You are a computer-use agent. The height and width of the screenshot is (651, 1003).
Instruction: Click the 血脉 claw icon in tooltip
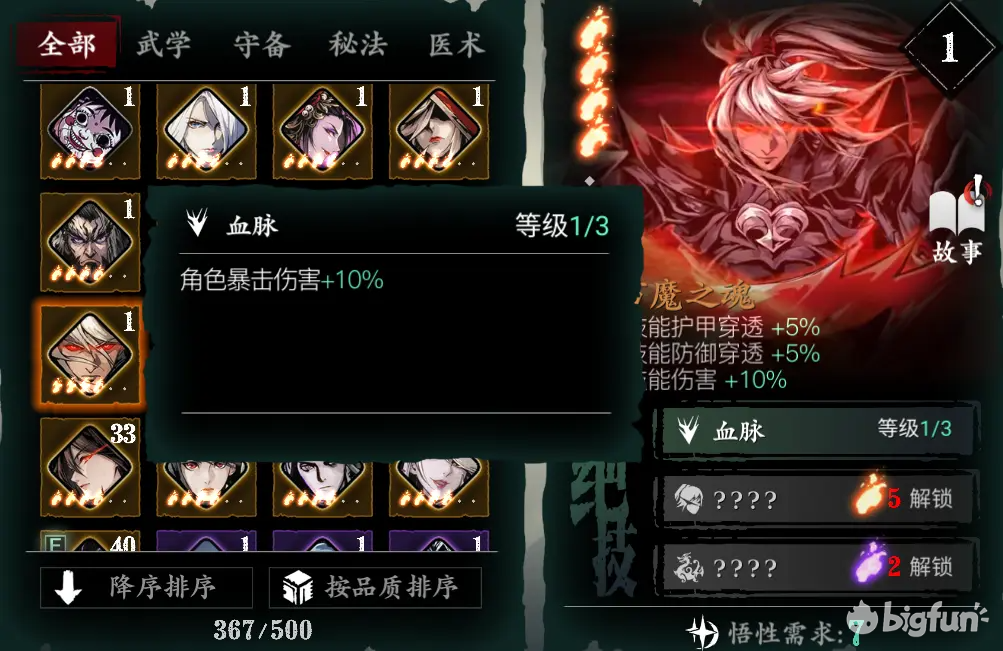pyautogui.click(x=197, y=223)
